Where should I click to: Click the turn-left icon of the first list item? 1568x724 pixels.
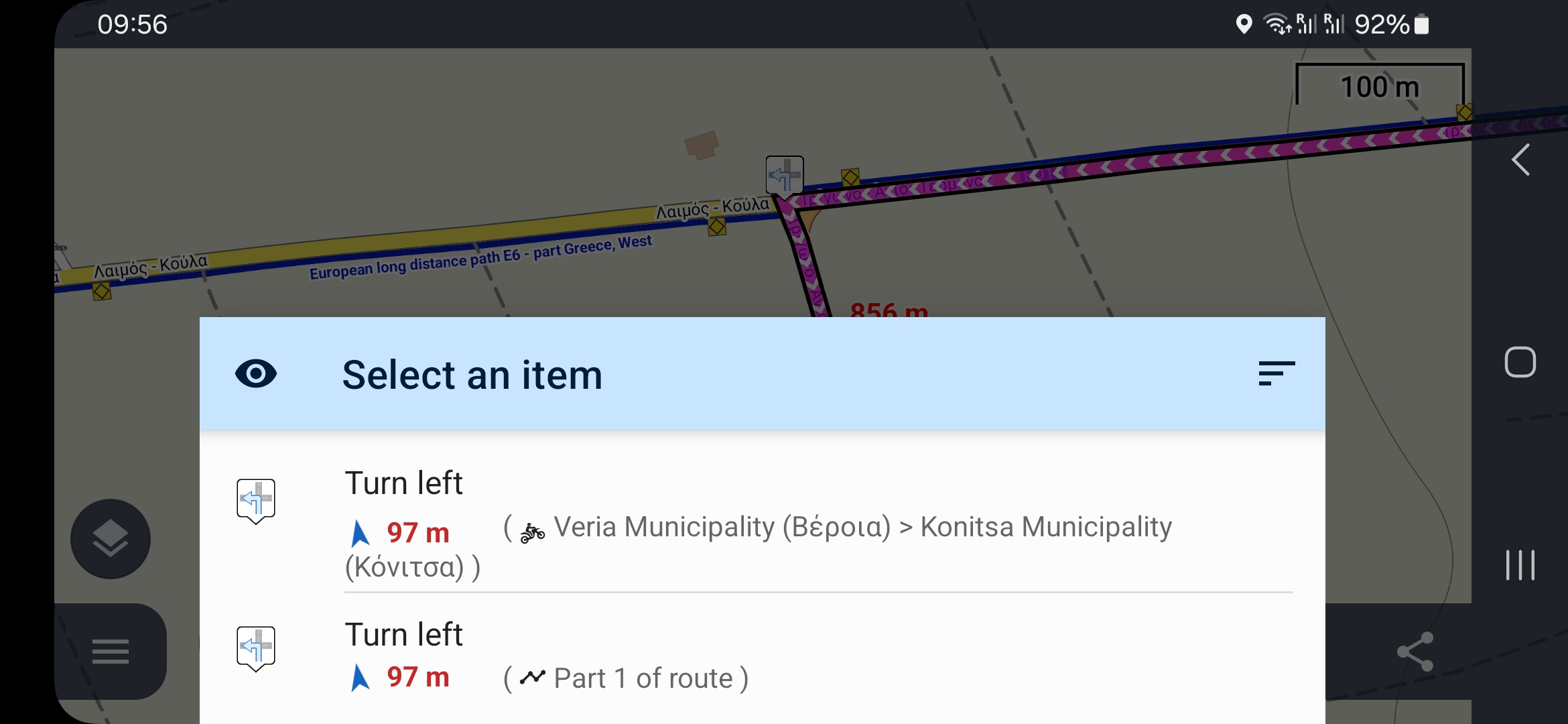[256, 500]
